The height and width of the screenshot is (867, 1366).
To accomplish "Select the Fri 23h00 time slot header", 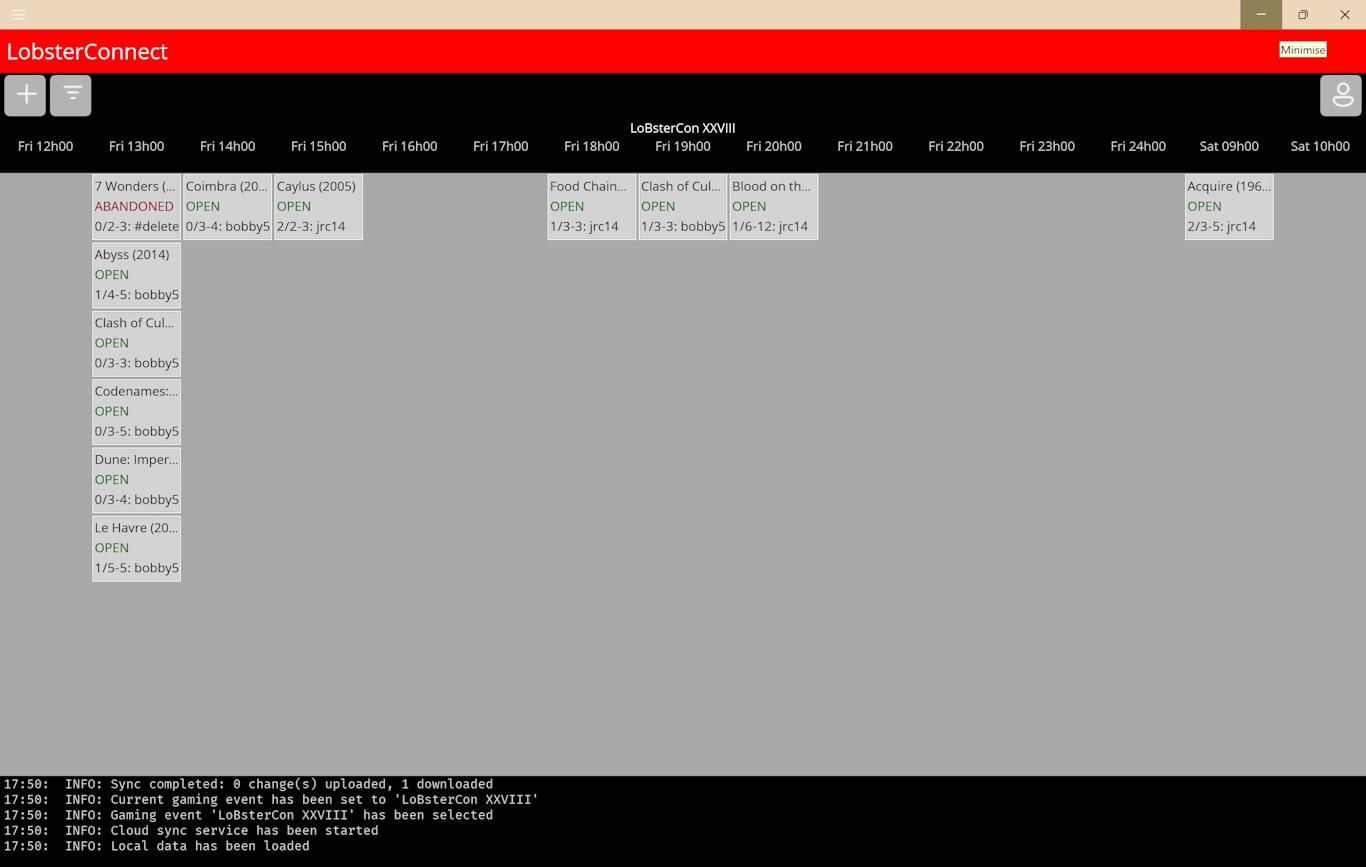I will 1046,146.
